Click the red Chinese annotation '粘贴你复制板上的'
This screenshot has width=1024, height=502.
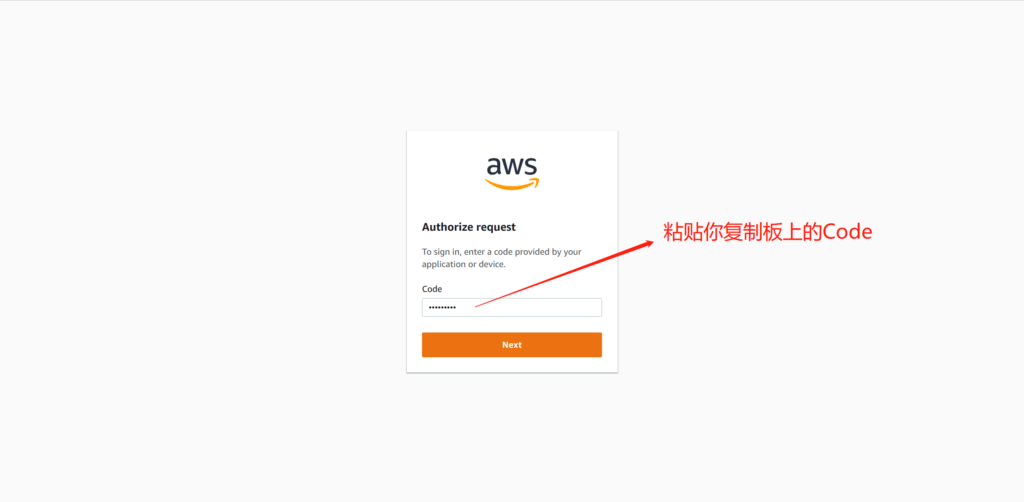(x=743, y=232)
